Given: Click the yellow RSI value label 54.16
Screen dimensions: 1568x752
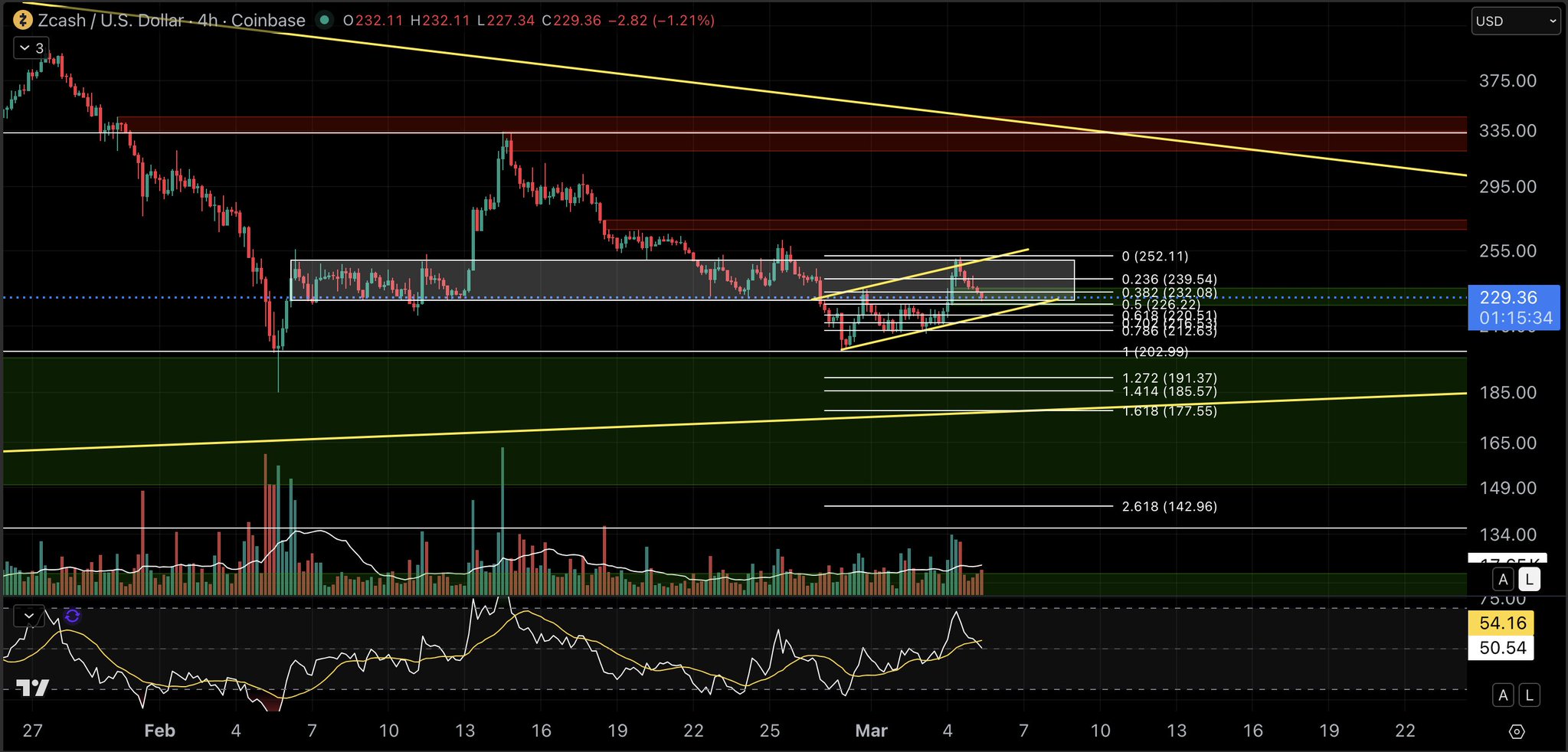Looking at the screenshot, I should tap(1502, 623).
